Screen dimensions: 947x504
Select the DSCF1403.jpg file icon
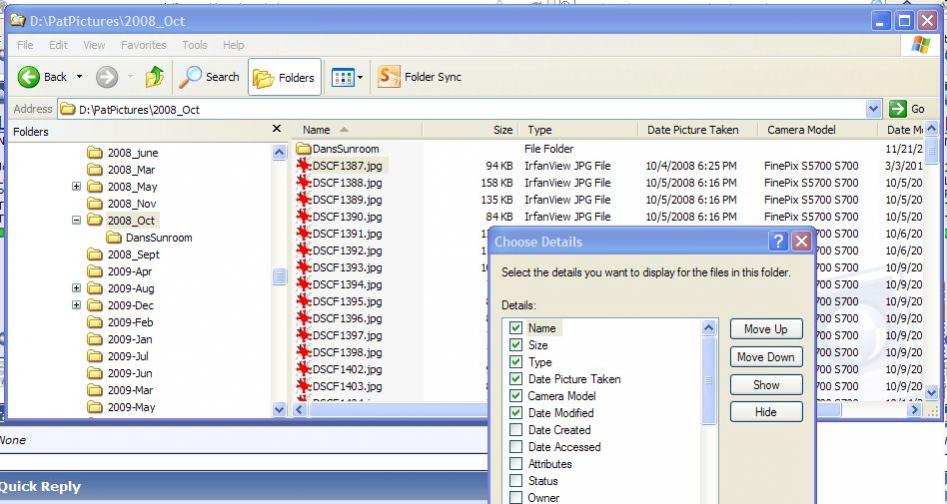[303, 386]
